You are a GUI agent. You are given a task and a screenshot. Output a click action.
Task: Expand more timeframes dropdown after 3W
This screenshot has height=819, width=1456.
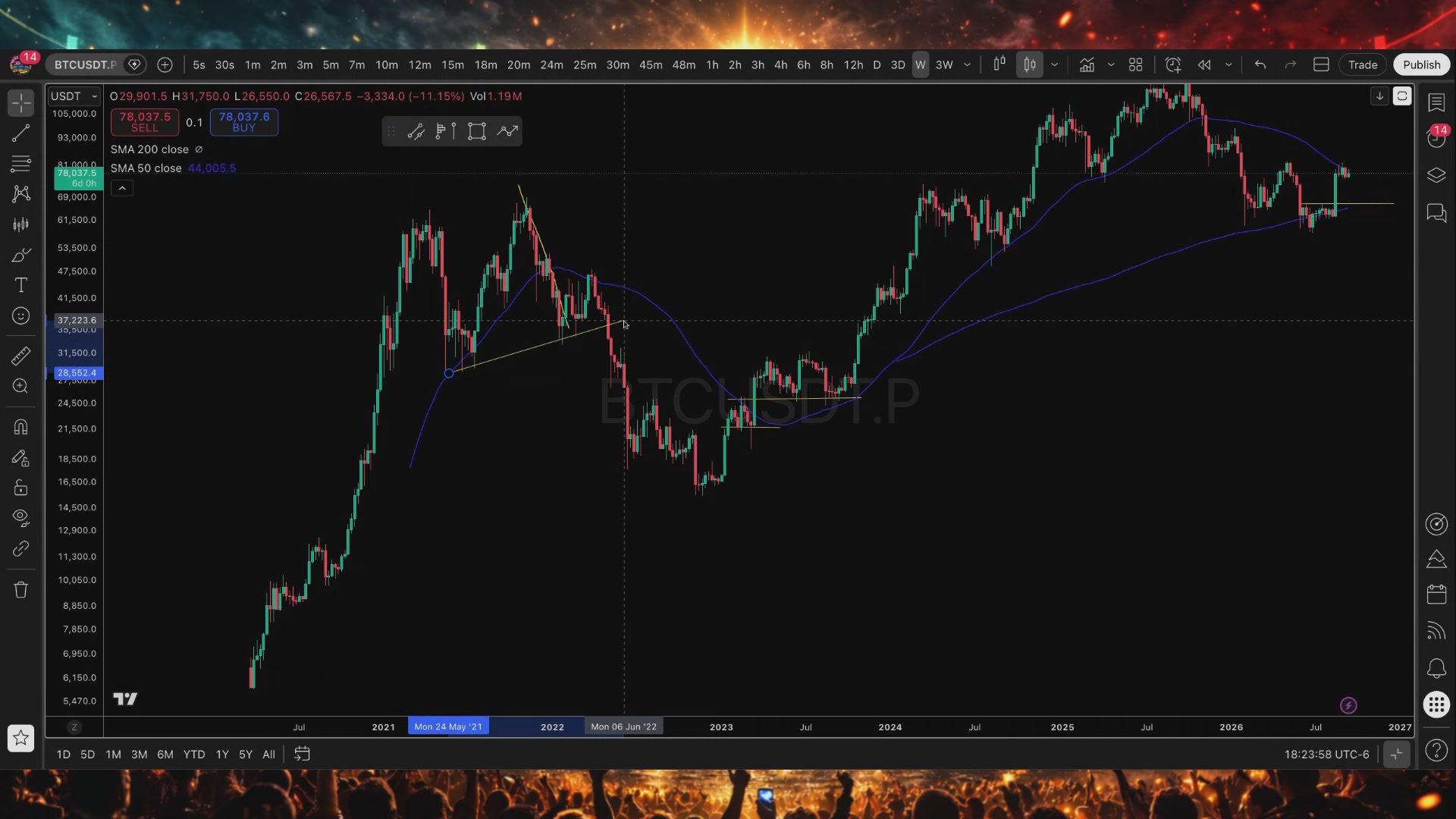(967, 64)
